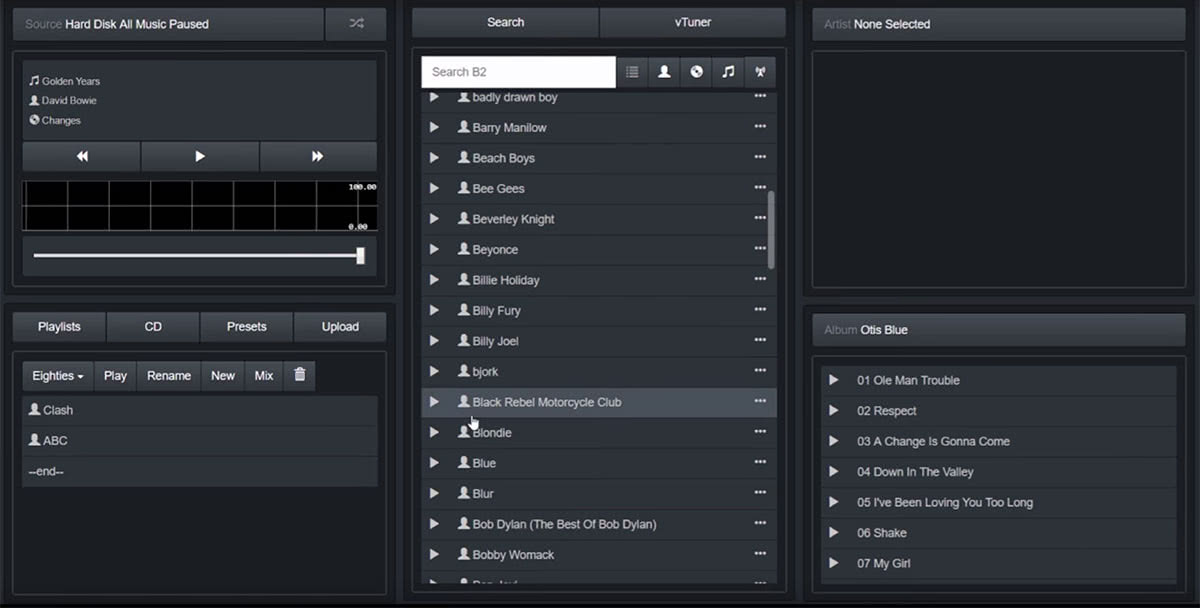The height and width of the screenshot is (608, 1200).
Task: Select Blur artist name
Action: (483, 494)
